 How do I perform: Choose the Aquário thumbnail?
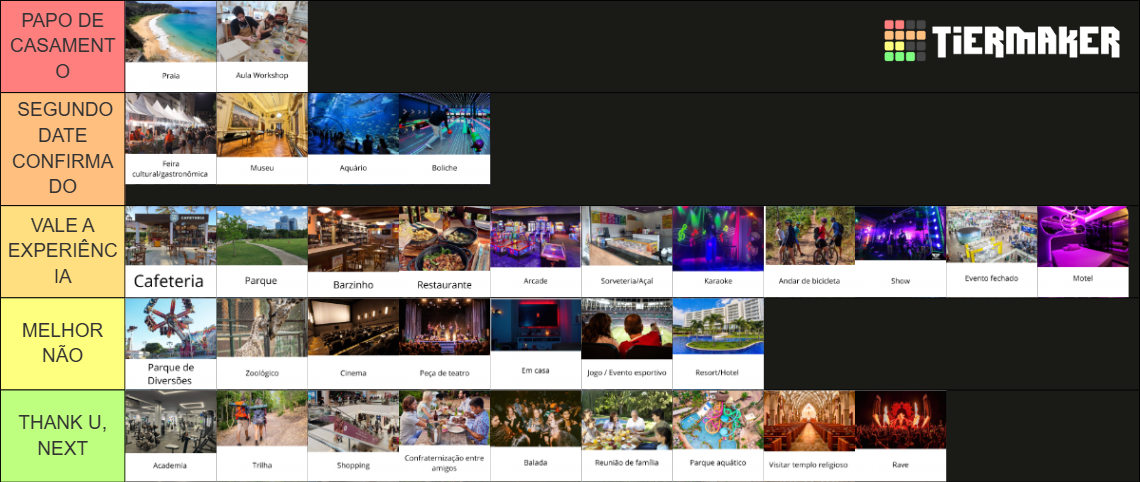click(353, 138)
